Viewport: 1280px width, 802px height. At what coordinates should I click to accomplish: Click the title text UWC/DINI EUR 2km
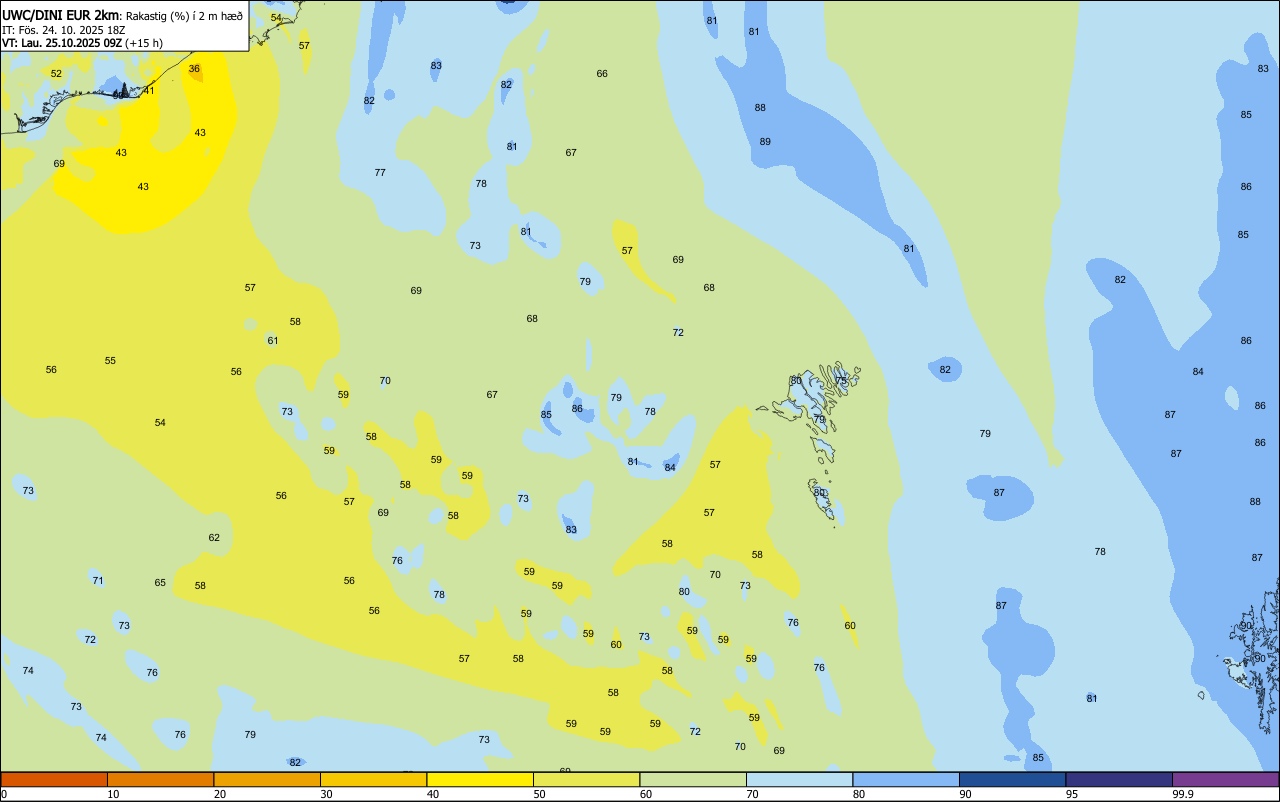(60, 14)
